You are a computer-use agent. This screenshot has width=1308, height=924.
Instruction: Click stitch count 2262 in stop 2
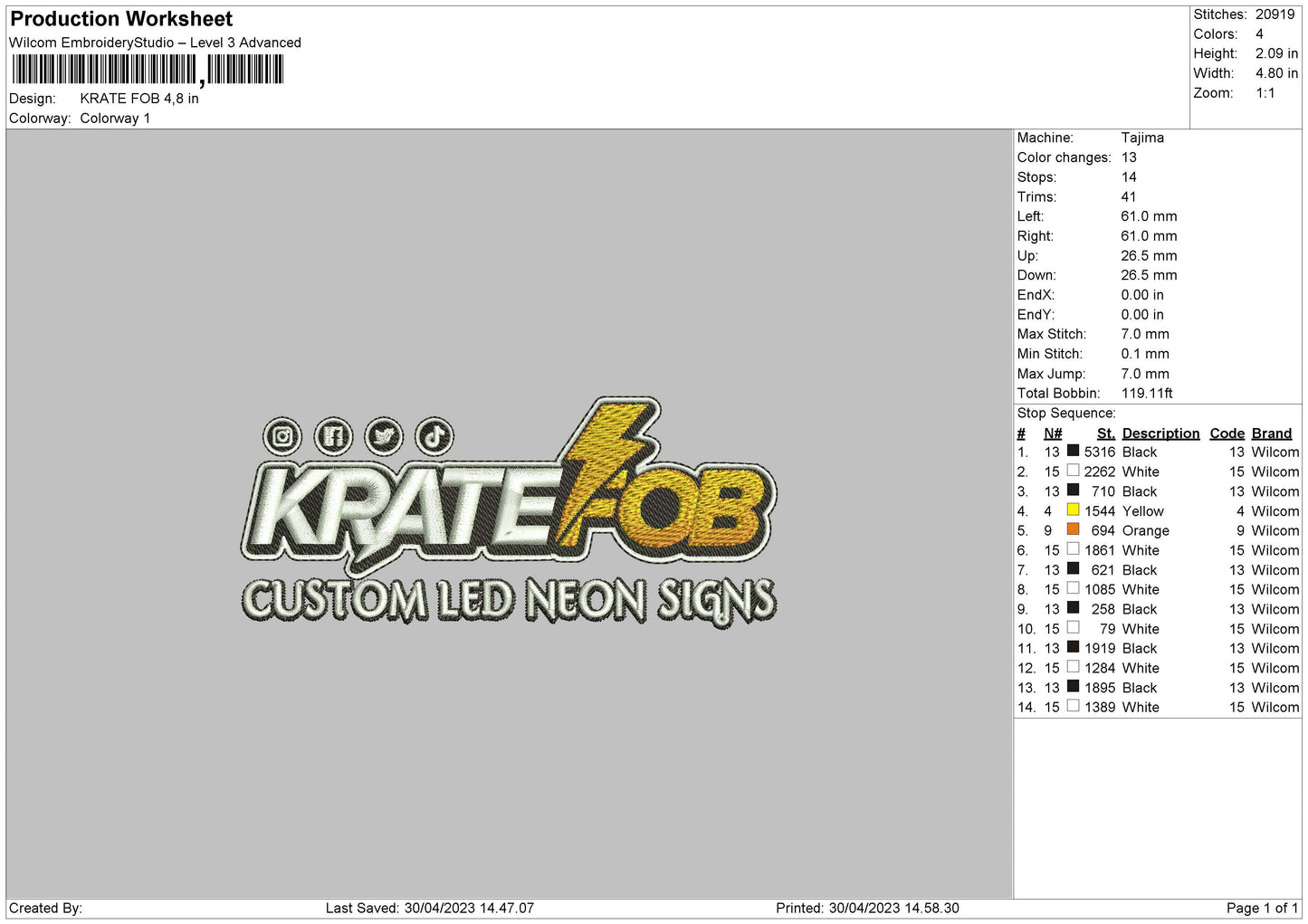[x=1100, y=472]
